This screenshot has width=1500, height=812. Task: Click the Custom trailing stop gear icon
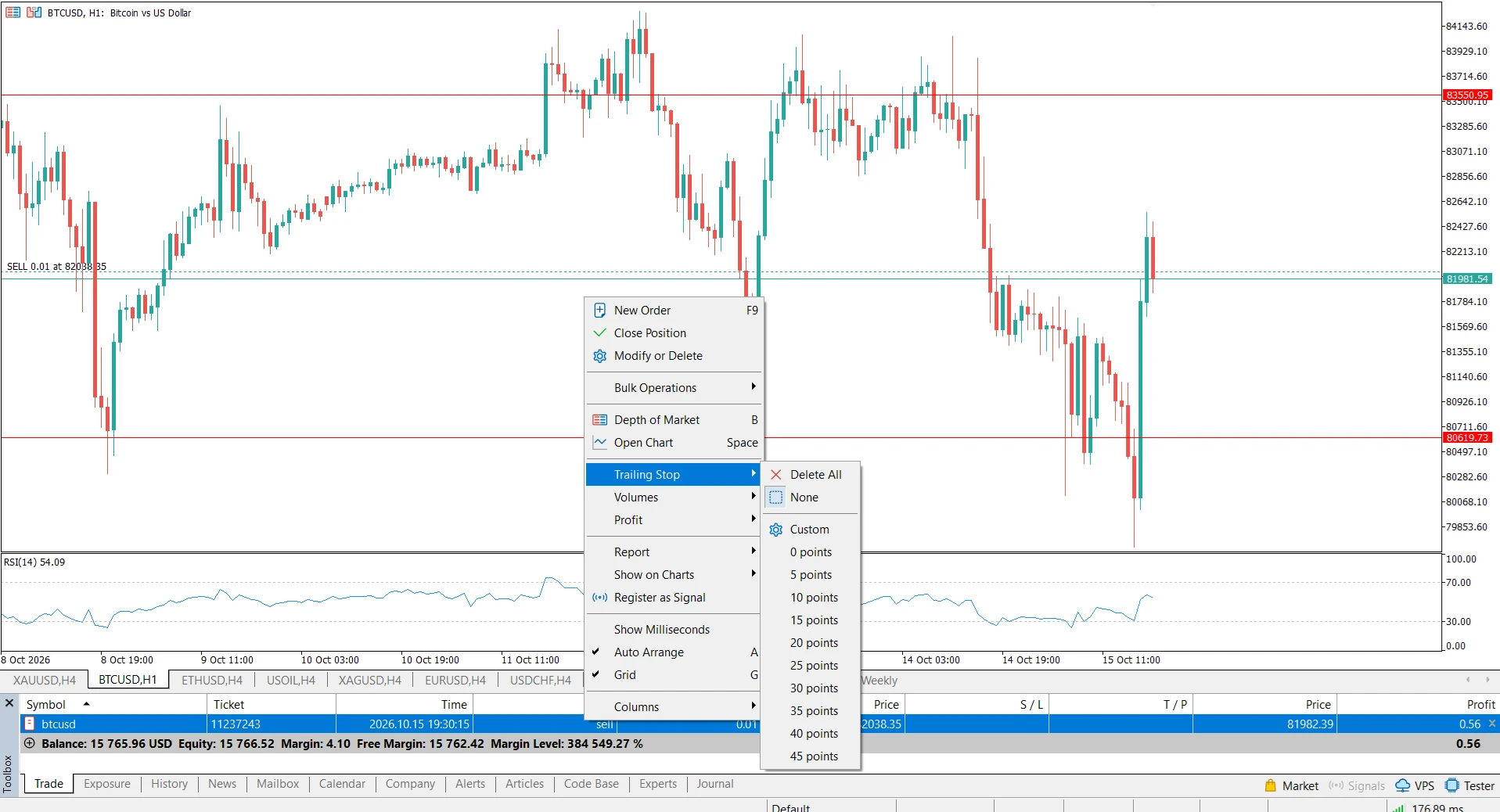tap(776, 529)
